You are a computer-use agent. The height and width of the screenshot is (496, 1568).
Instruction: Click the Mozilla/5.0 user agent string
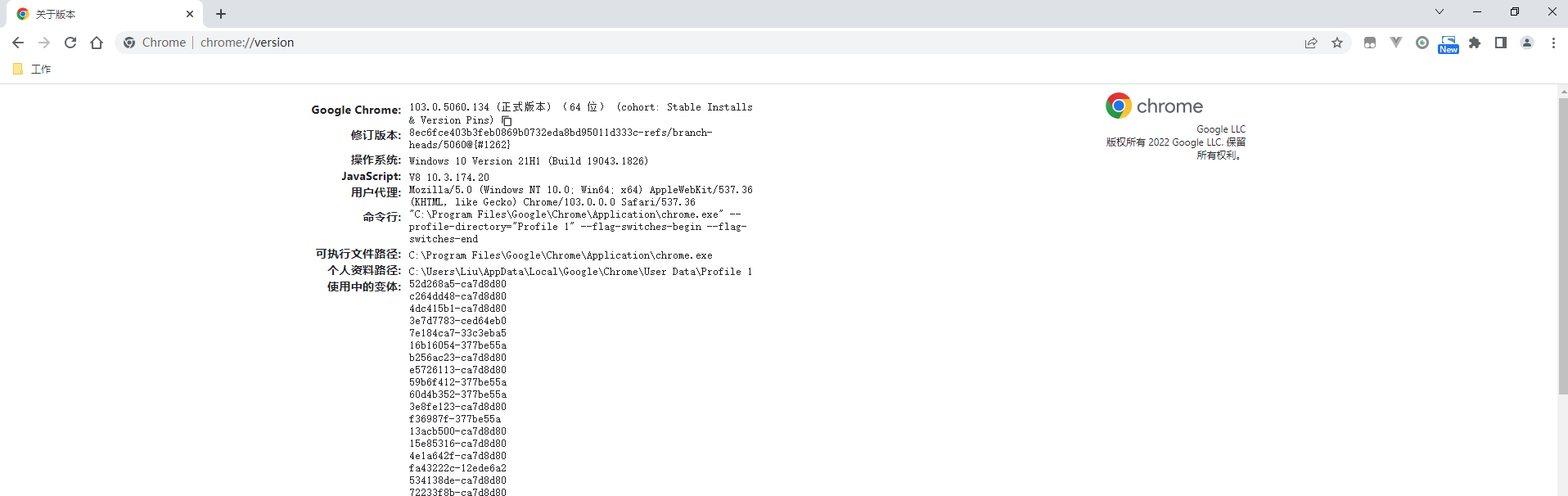tap(581, 196)
